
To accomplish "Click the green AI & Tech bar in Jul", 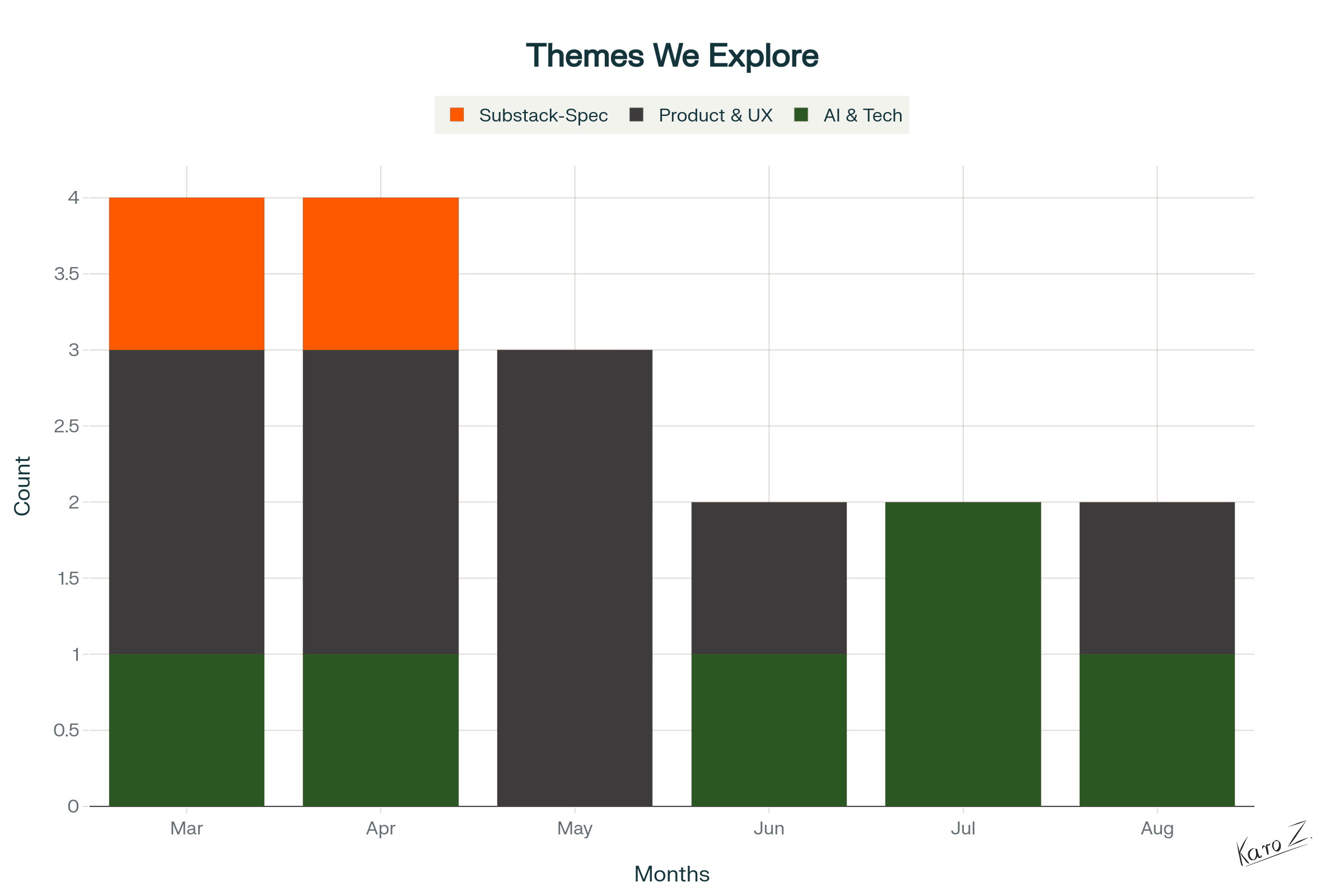I will click(x=963, y=654).
